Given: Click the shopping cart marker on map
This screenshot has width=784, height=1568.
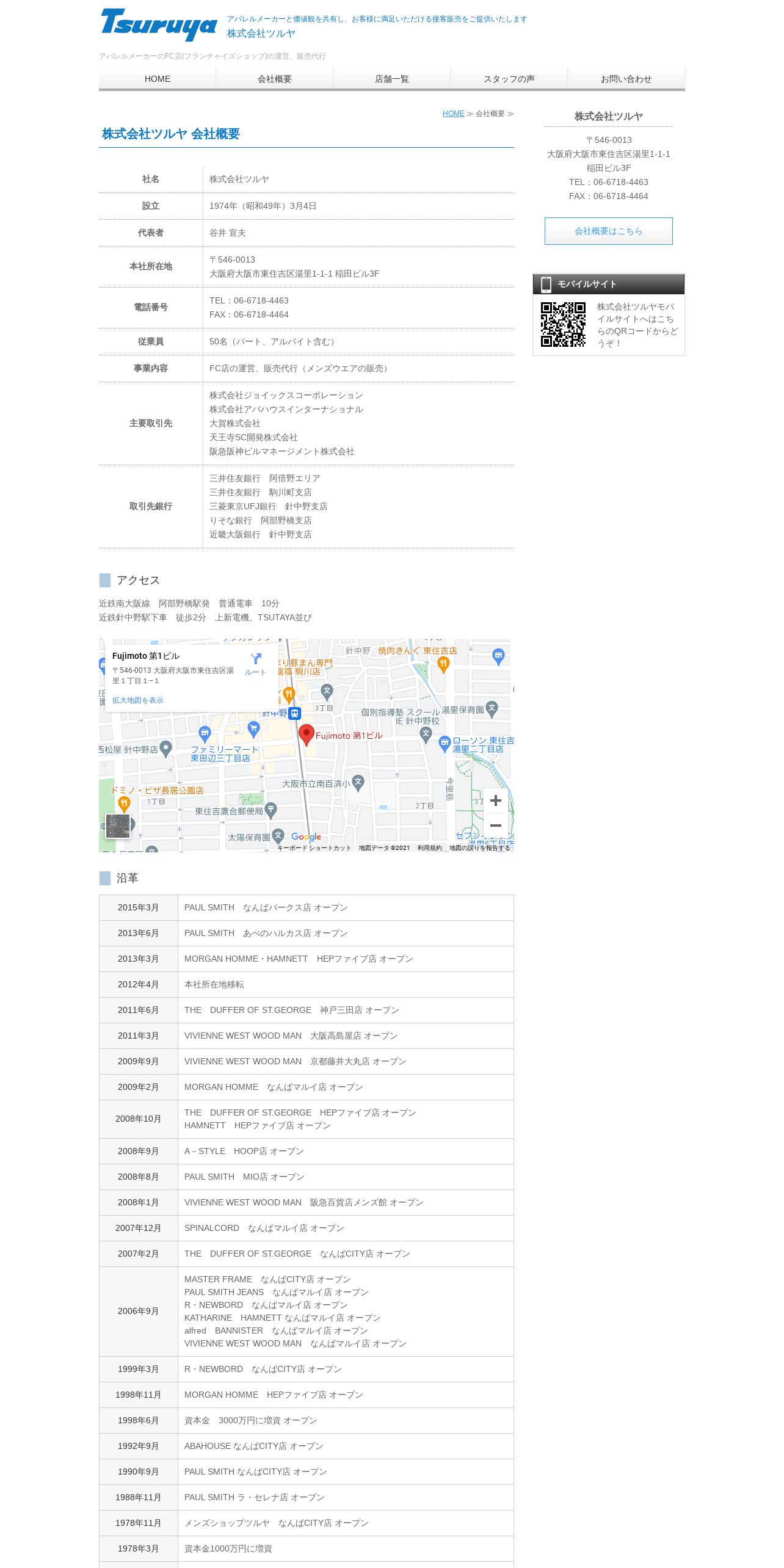Looking at the screenshot, I should tap(254, 728).
